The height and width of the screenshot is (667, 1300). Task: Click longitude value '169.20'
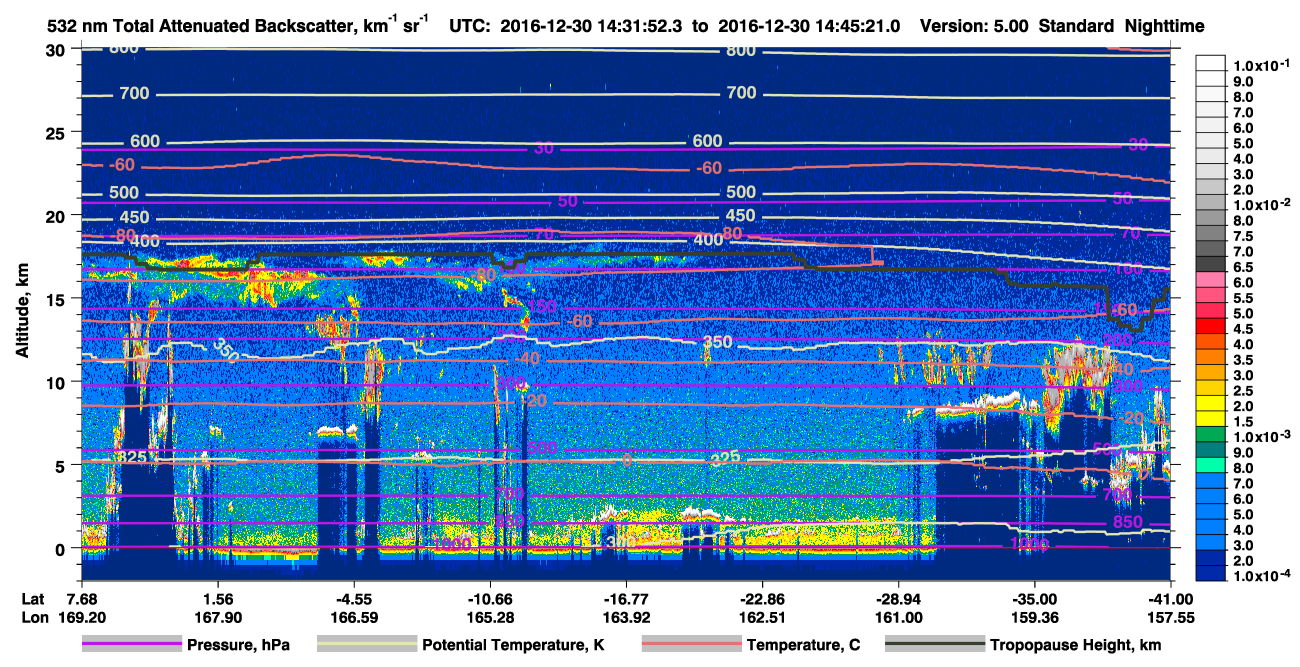pyautogui.click(x=81, y=617)
